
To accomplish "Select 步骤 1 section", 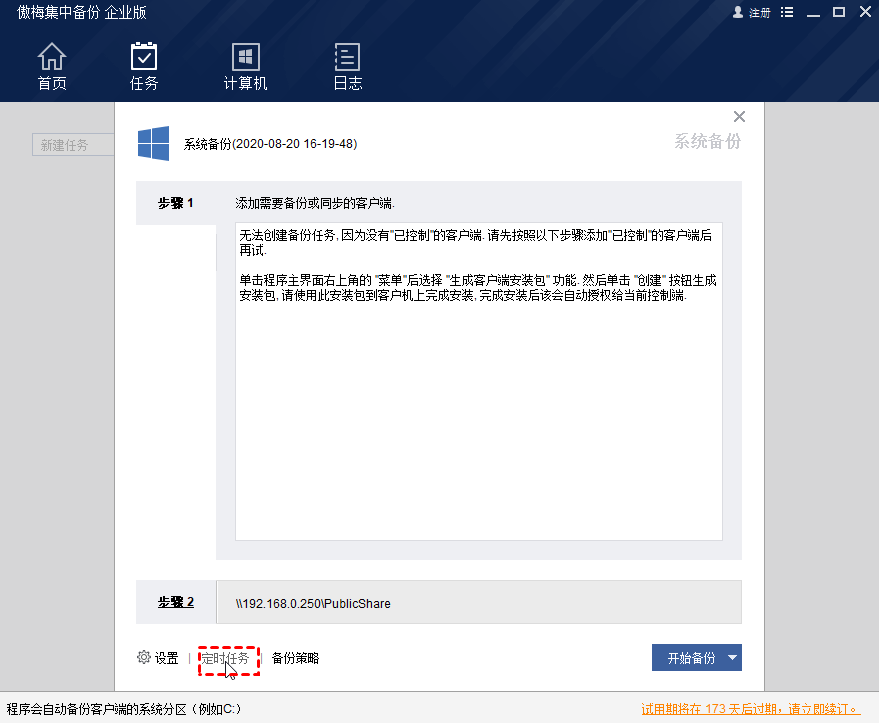I will (x=176, y=203).
